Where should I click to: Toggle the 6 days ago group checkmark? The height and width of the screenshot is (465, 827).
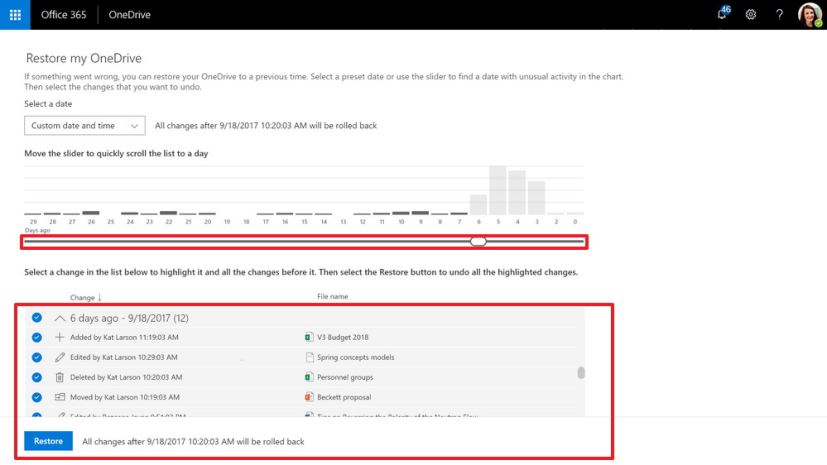point(36,317)
